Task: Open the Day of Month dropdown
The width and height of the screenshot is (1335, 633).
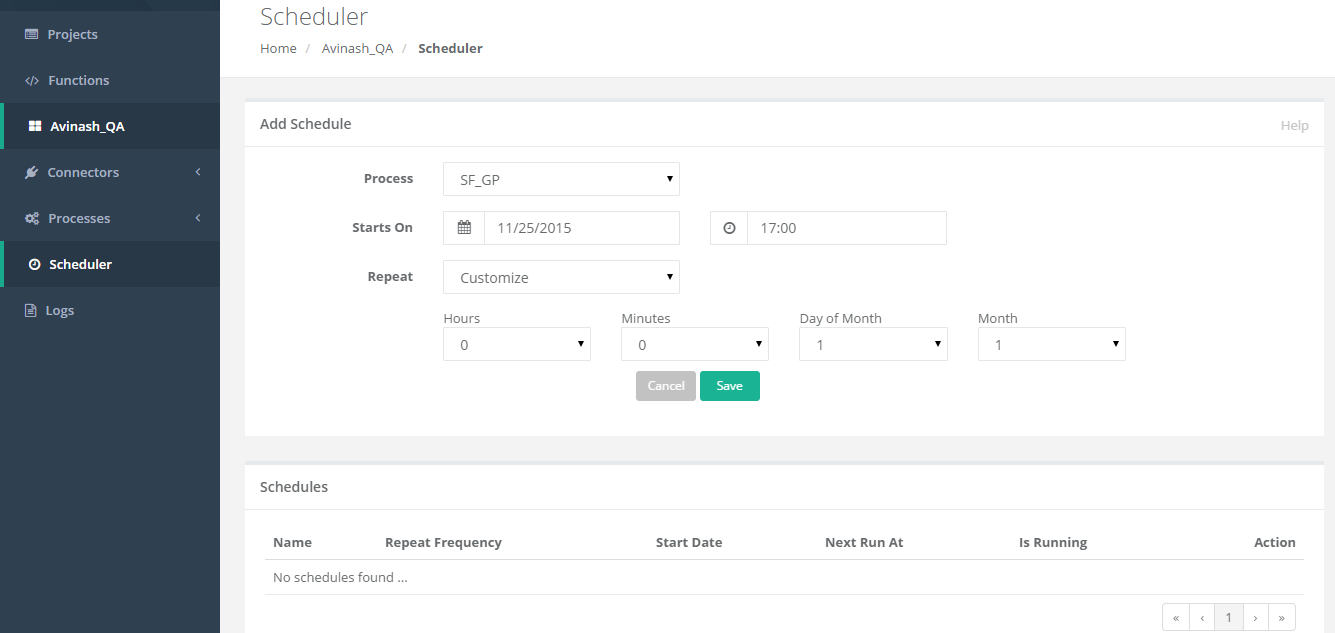Action: (x=872, y=344)
